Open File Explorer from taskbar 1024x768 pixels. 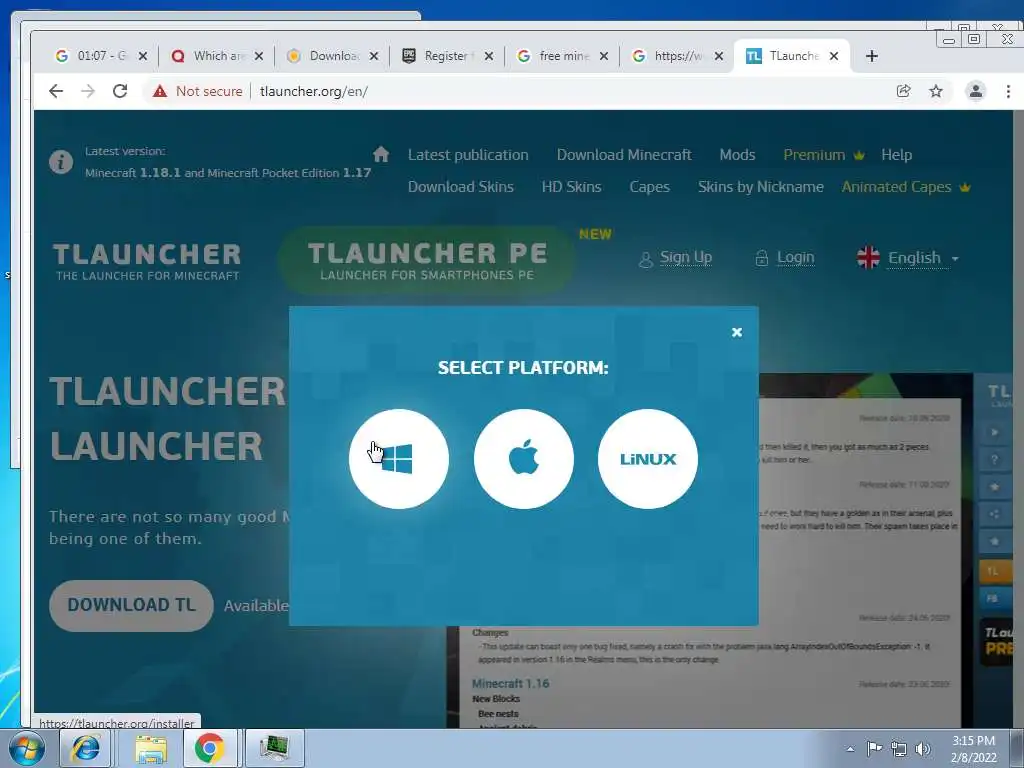pos(150,748)
